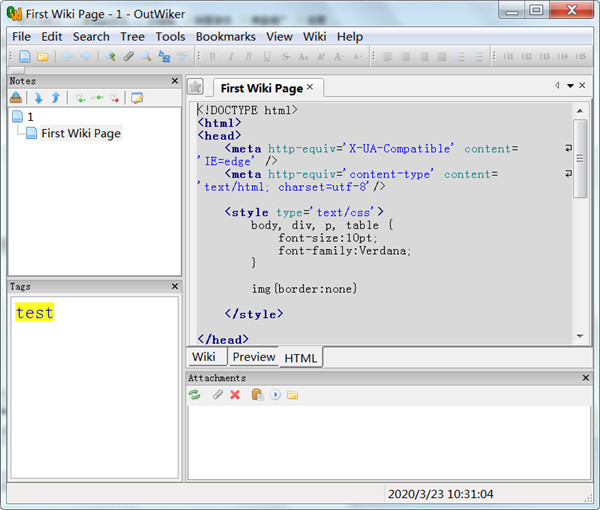Click the yellow 'test' tag

34,313
